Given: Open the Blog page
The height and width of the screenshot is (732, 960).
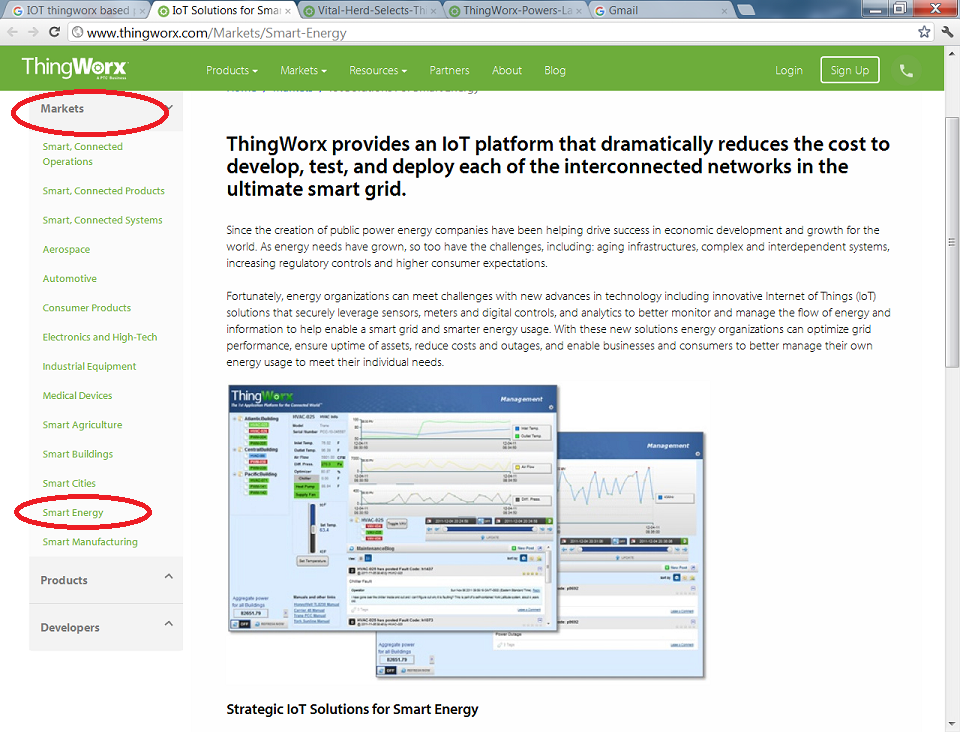Looking at the screenshot, I should [555, 70].
